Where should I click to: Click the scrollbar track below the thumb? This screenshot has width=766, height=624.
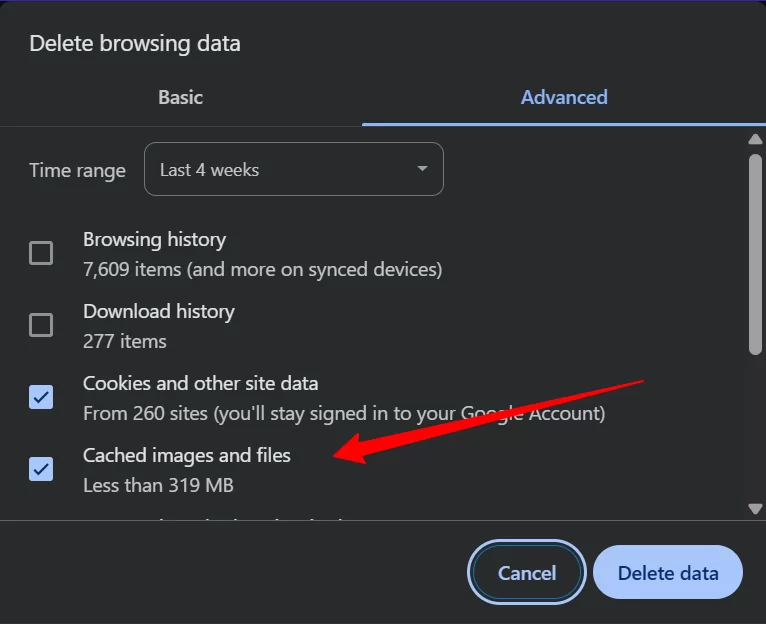coord(755,428)
